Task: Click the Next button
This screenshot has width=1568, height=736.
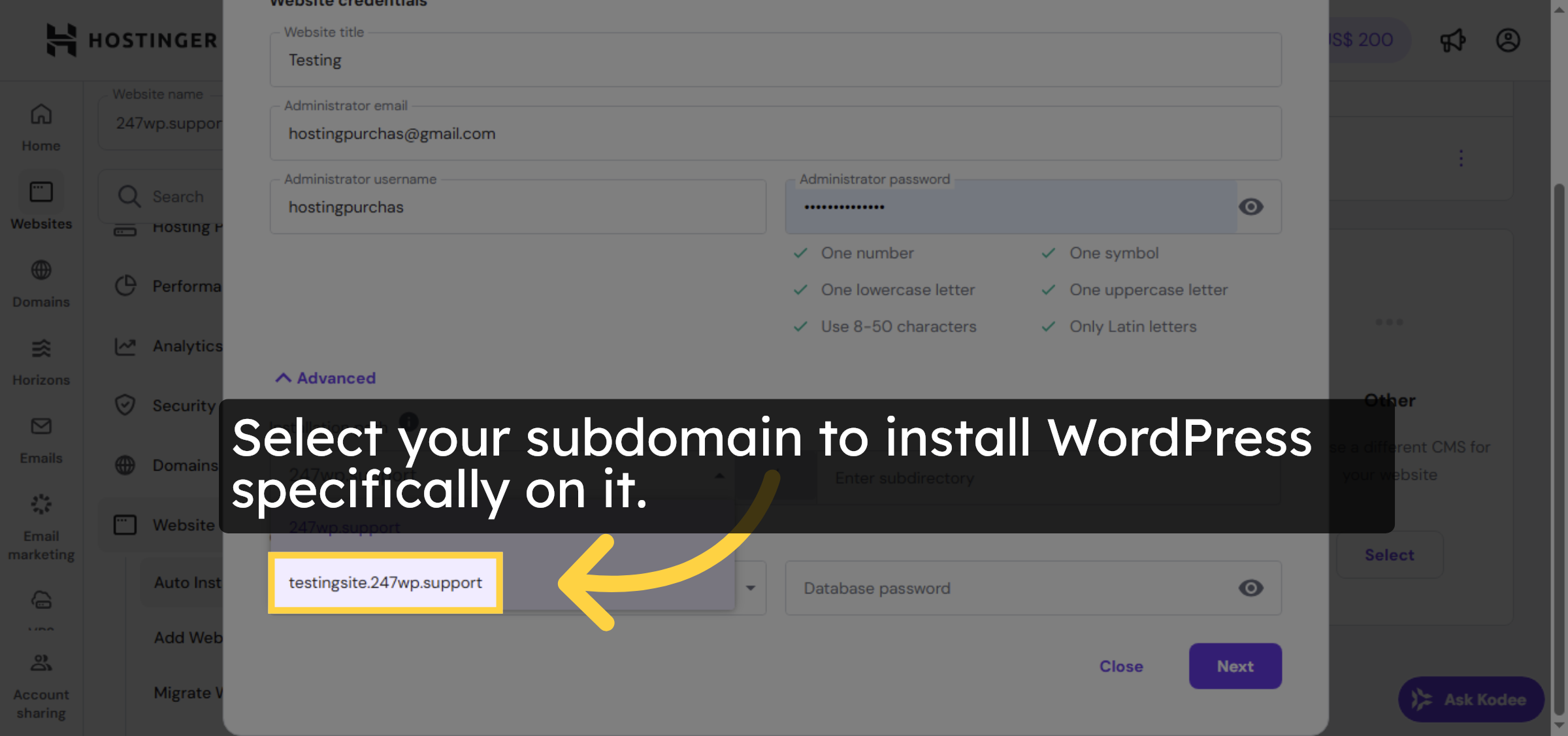Action: (1235, 665)
